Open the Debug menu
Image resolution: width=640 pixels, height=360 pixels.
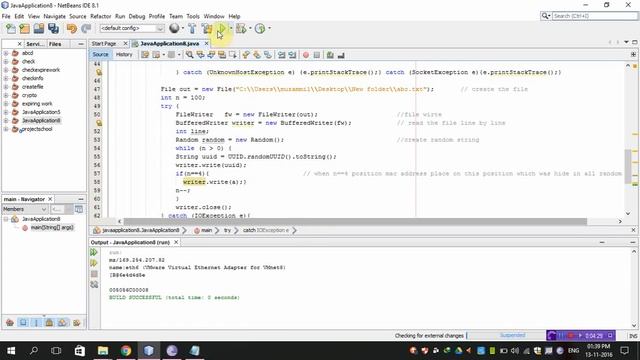(x=137, y=16)
